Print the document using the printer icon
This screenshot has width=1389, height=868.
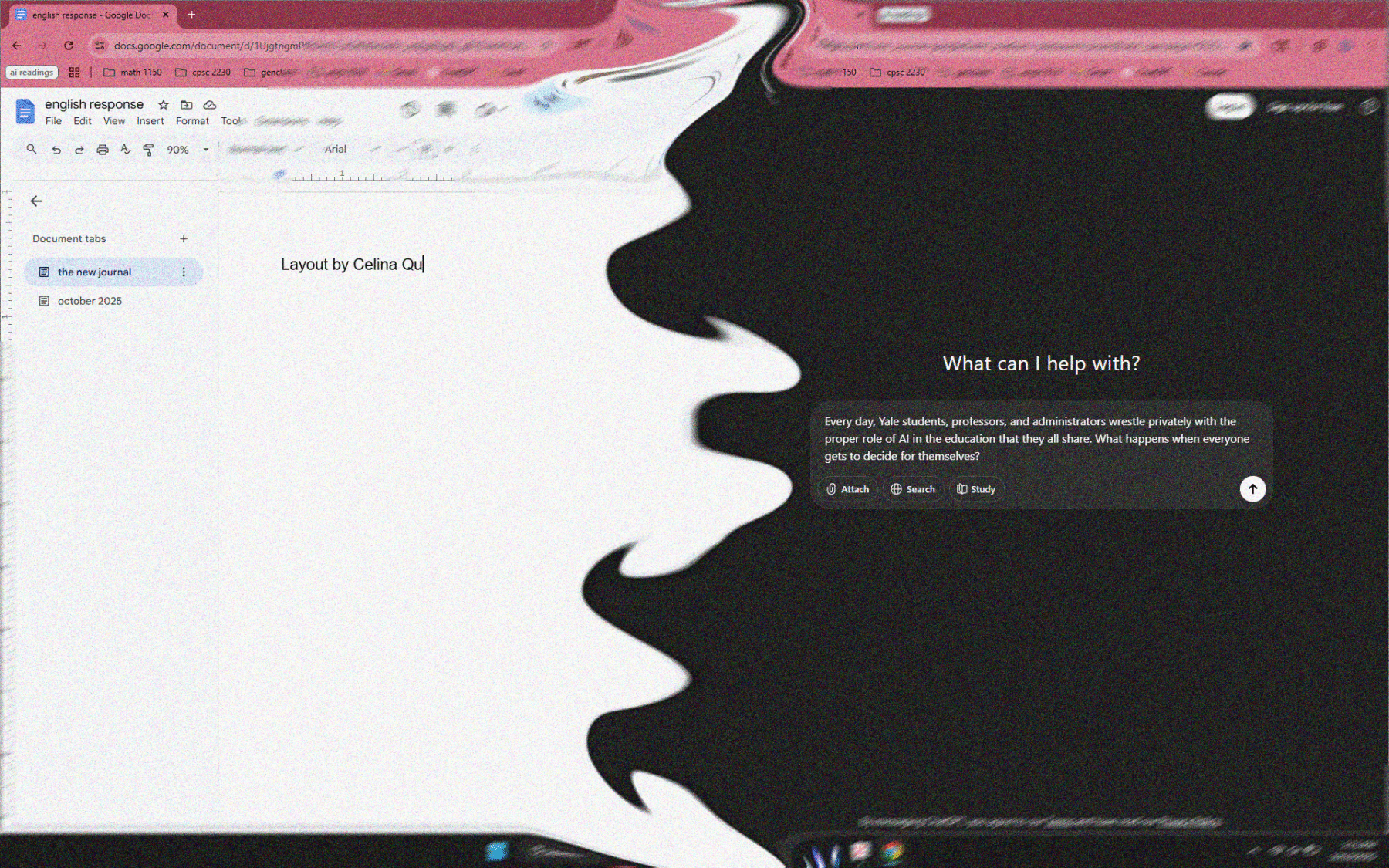pyautogui.click(x=103, y=150)
